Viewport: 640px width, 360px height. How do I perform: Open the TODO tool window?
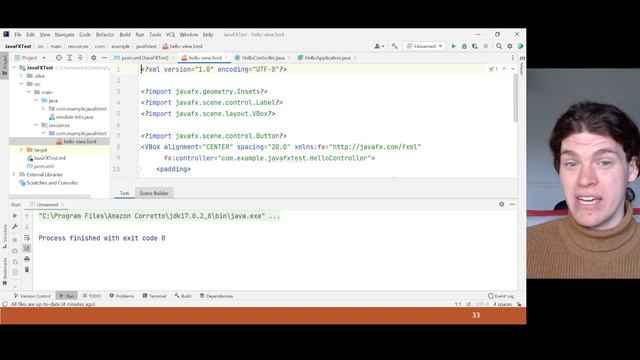pos(91,296)
